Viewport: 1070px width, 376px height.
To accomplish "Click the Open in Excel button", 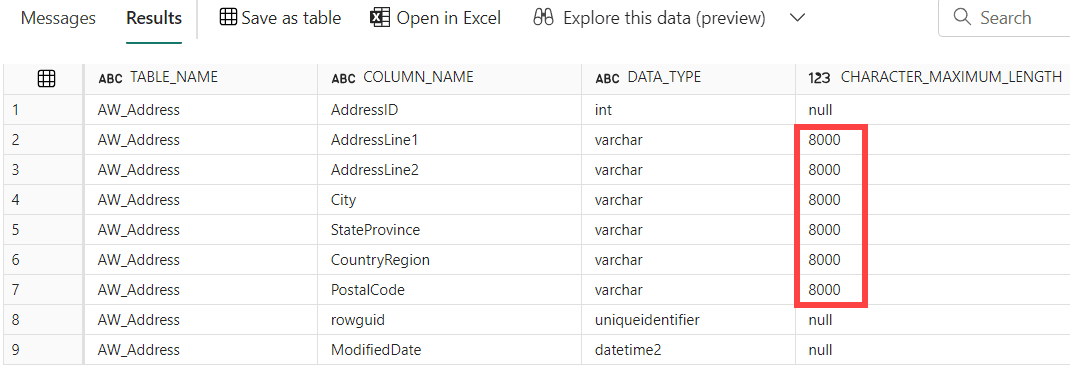I will coord(435,18).
